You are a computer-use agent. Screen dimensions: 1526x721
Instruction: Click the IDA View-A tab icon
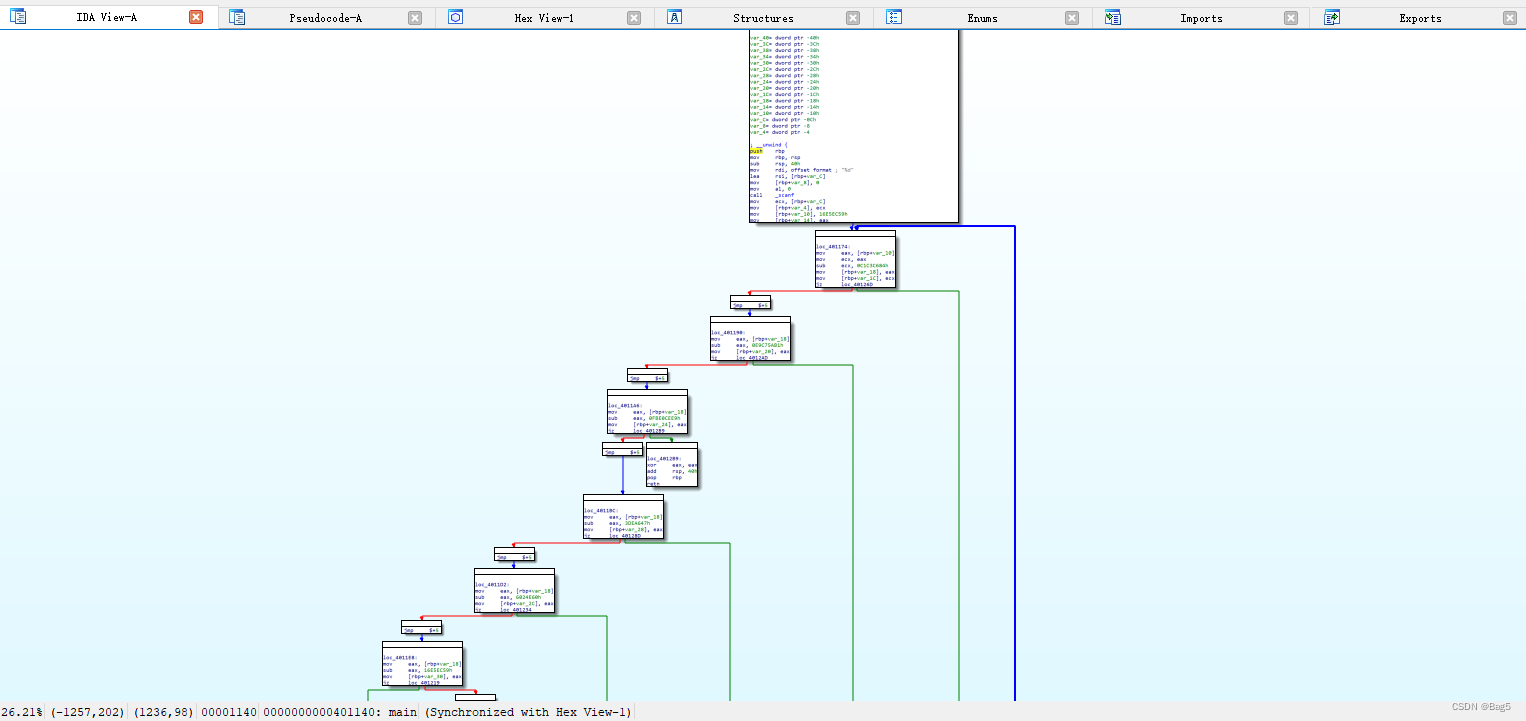17,17
